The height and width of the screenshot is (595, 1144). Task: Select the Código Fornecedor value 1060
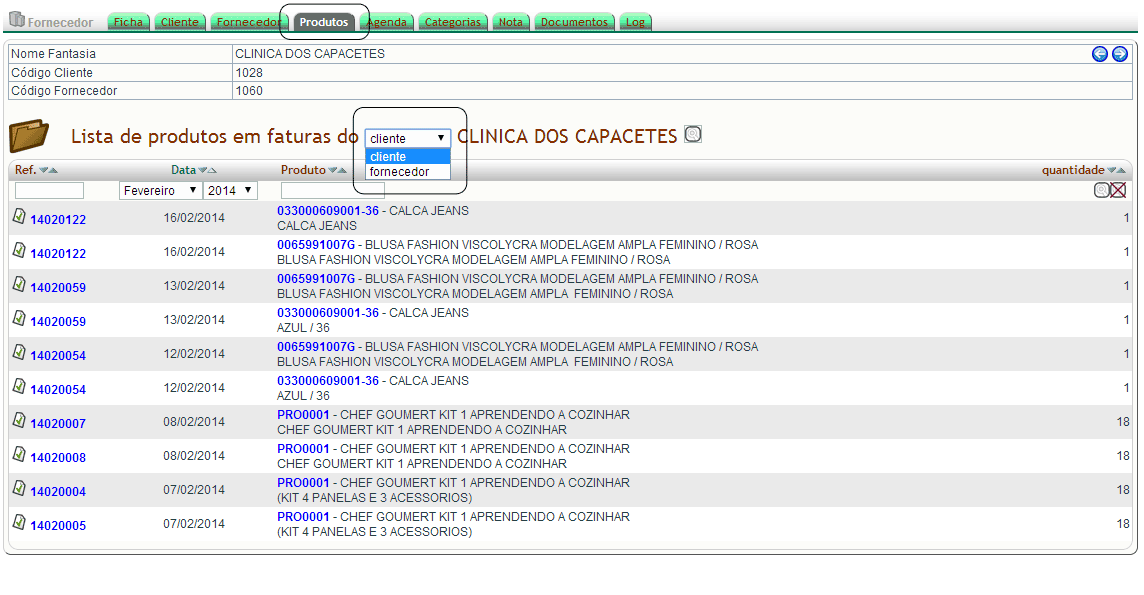coord(249,91)
